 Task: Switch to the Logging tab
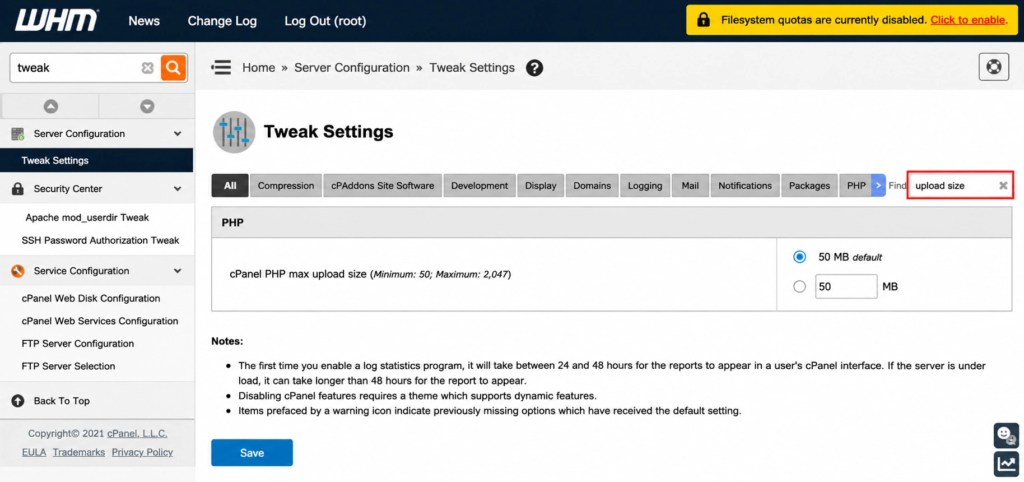(645, 185)
